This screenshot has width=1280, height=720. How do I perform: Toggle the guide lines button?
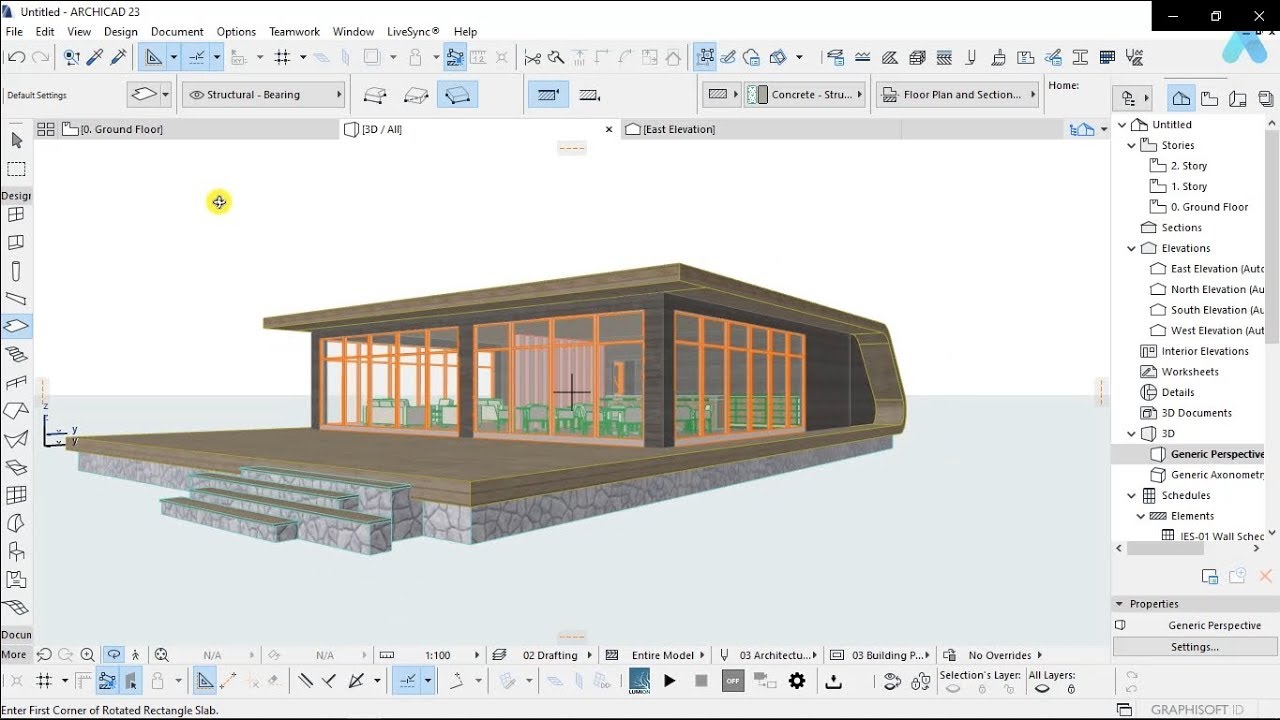152,57
